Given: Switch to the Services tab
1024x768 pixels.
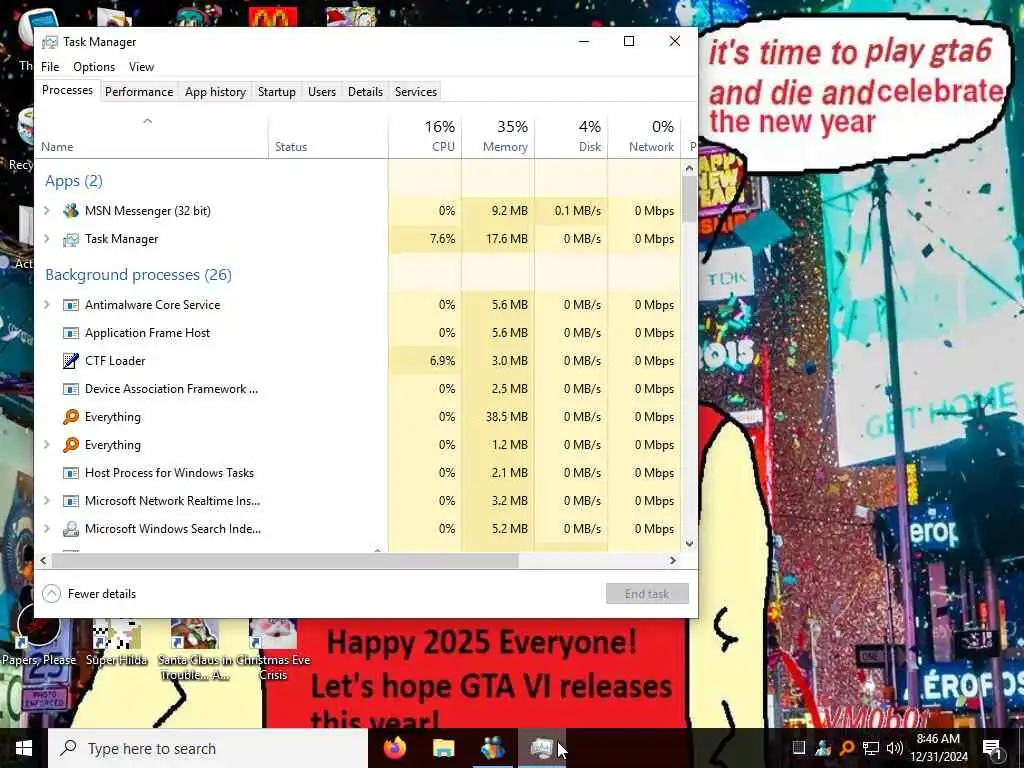Looking at the screenshot, I should (x=415, y=92).
